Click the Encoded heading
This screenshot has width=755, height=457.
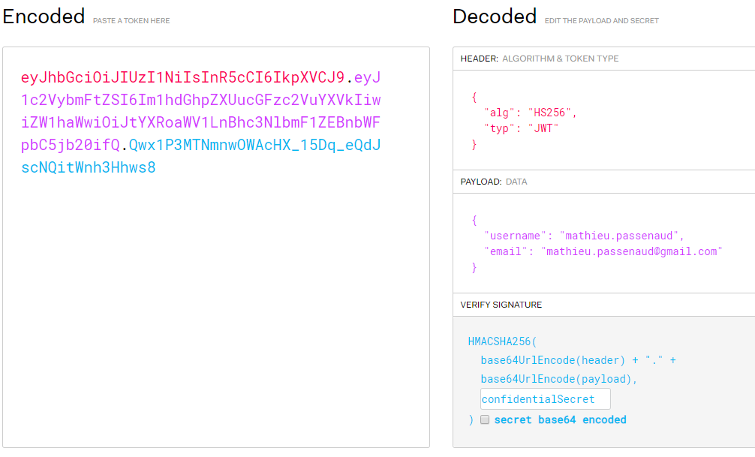point(44,16)
